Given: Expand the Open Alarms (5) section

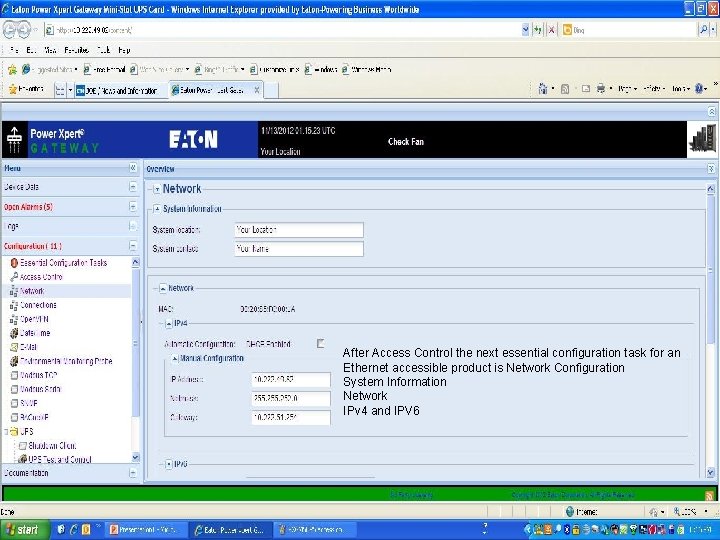Looking at the screenshot, I should click(133, 207).
